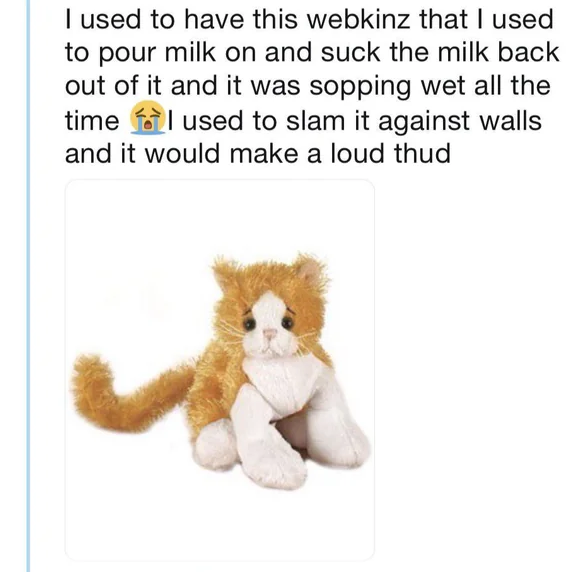580x572 pixels.
Task: Click the word "loud" in the last line
Action: (x=357, y=153)
